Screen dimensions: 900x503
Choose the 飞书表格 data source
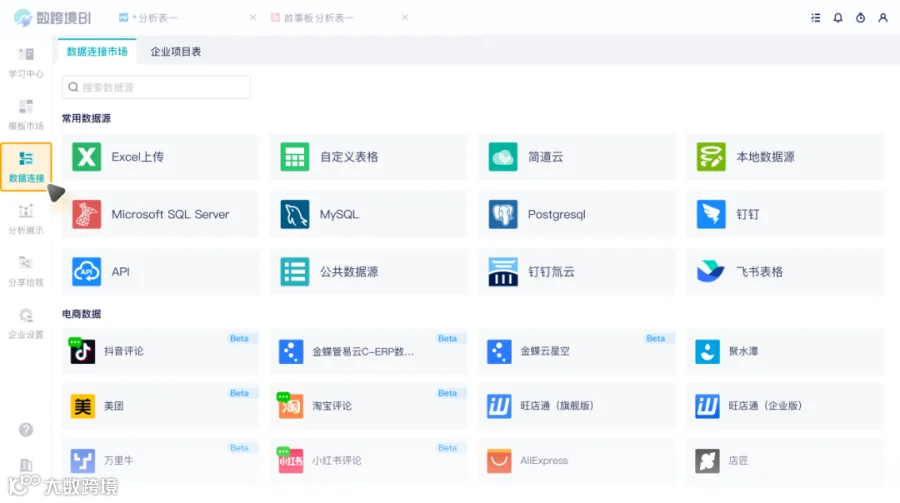coord(785,272)
